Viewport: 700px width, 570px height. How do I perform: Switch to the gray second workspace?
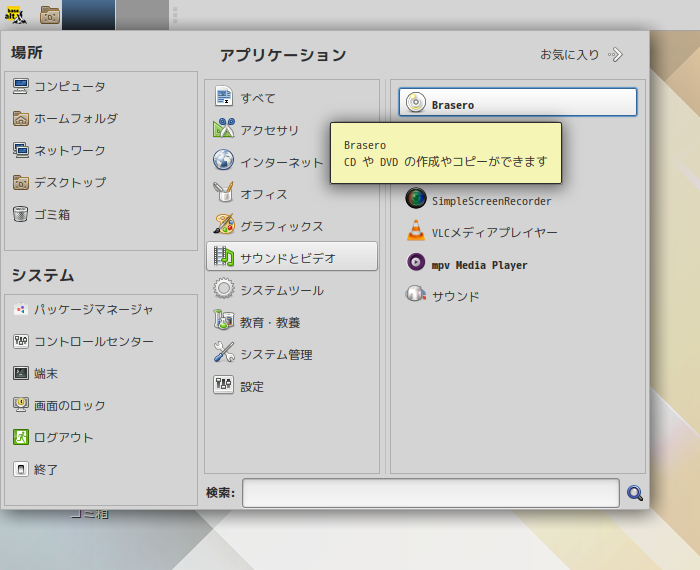tap(142, 15)
